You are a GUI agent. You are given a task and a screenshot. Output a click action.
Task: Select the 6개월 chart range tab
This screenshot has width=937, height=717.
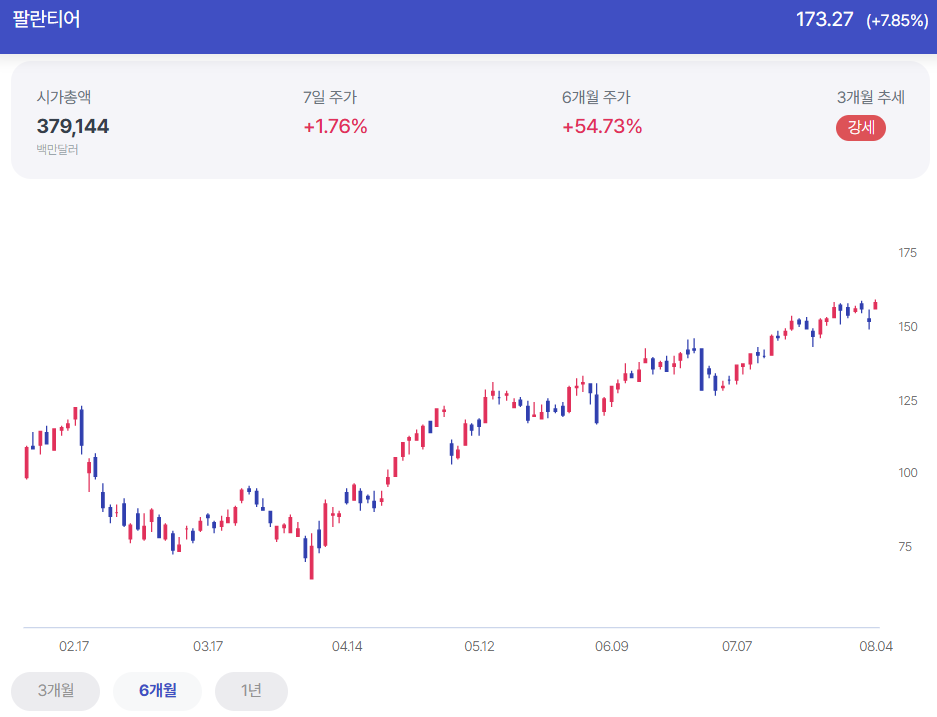click(158, 691)
